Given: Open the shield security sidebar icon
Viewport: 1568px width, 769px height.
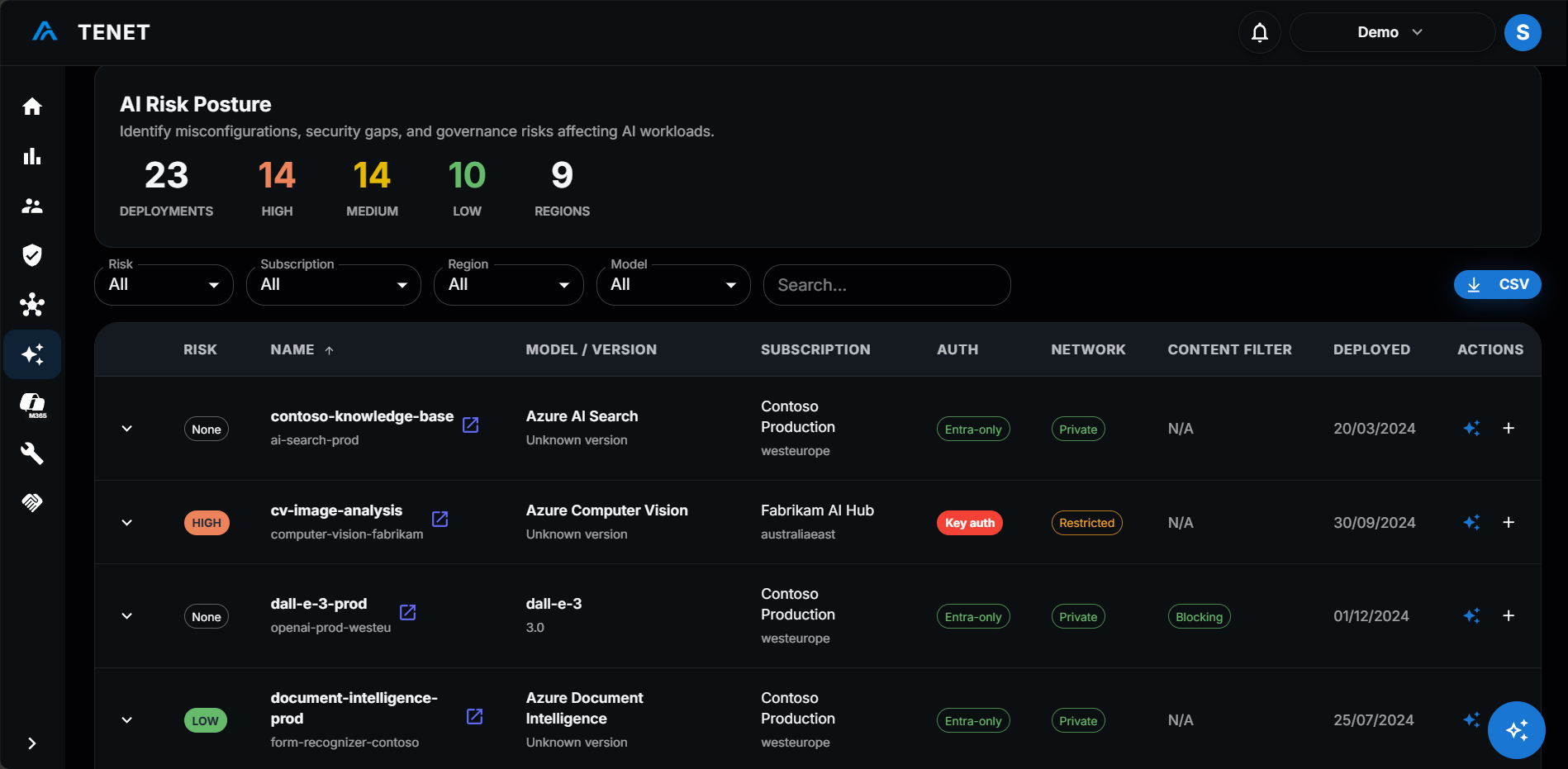Looking at the screenshot, I should point(32,255).
